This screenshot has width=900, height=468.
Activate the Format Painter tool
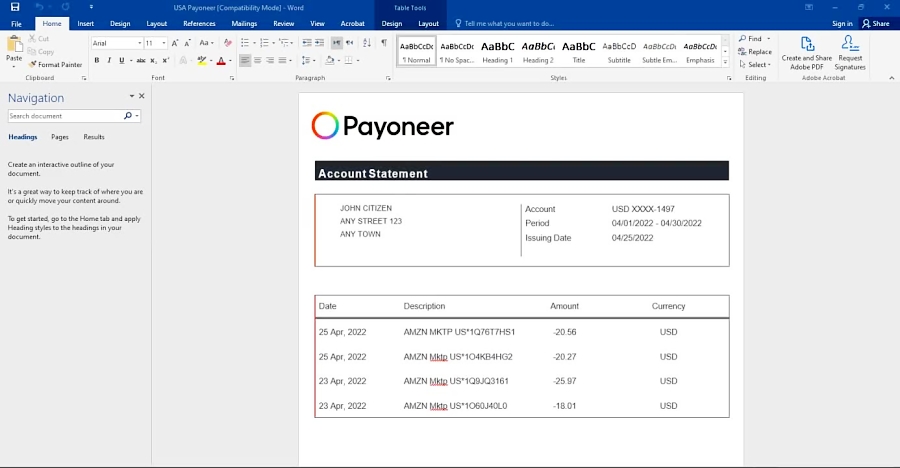pos(55,64)
